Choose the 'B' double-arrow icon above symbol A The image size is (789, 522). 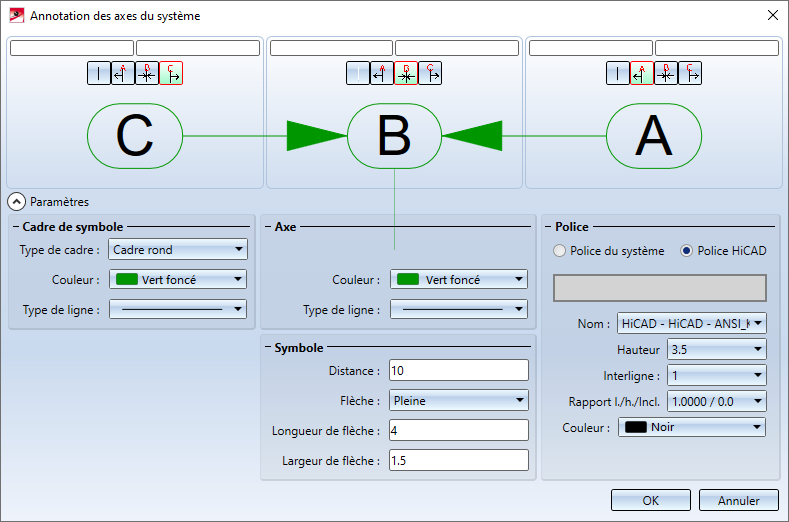point(666,73)
